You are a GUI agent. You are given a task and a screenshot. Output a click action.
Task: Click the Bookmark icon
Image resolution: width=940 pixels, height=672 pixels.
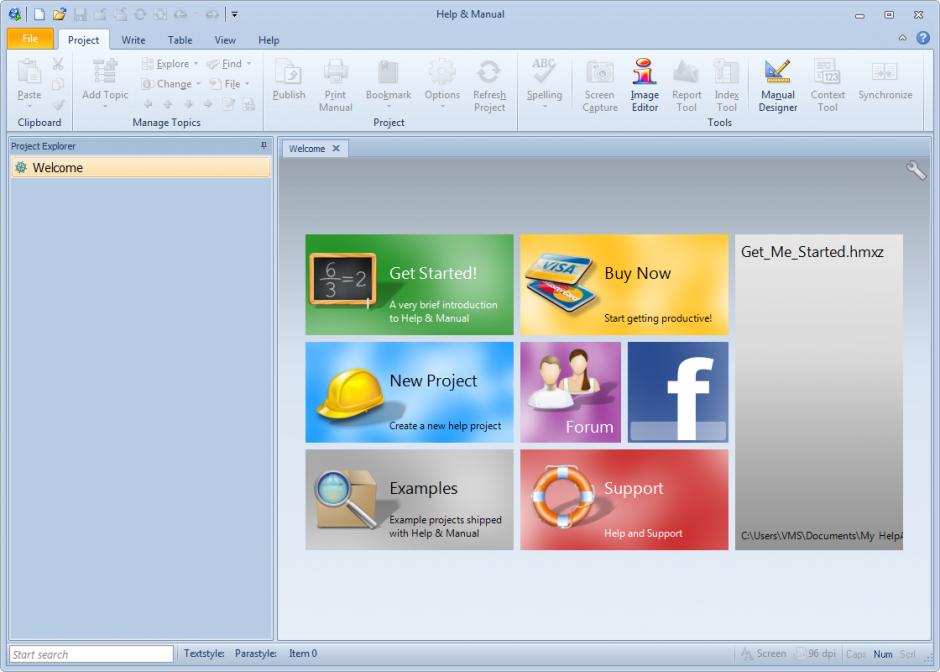[x=388, y=73]
